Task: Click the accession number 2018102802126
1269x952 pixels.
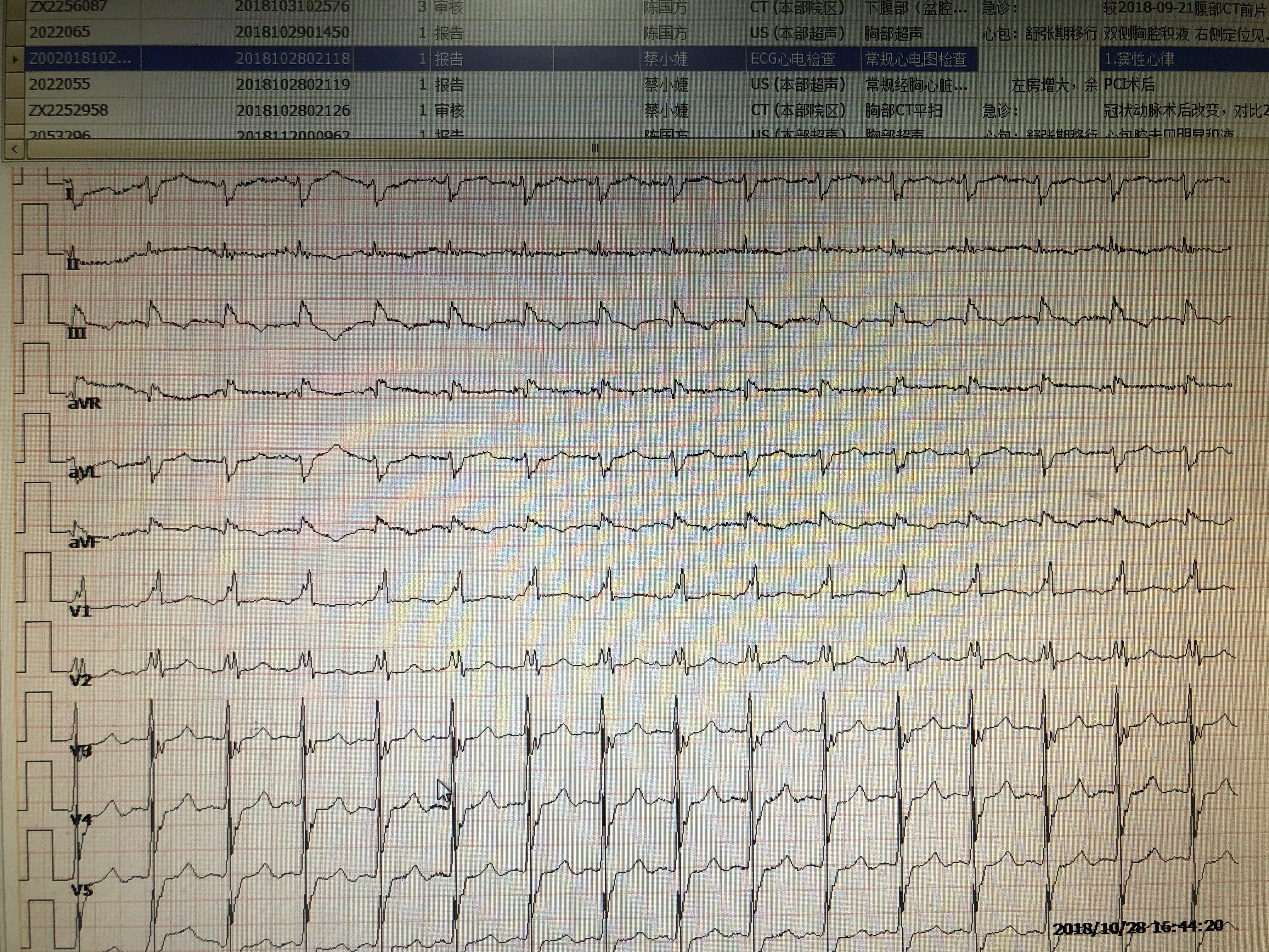Action: 292,110
